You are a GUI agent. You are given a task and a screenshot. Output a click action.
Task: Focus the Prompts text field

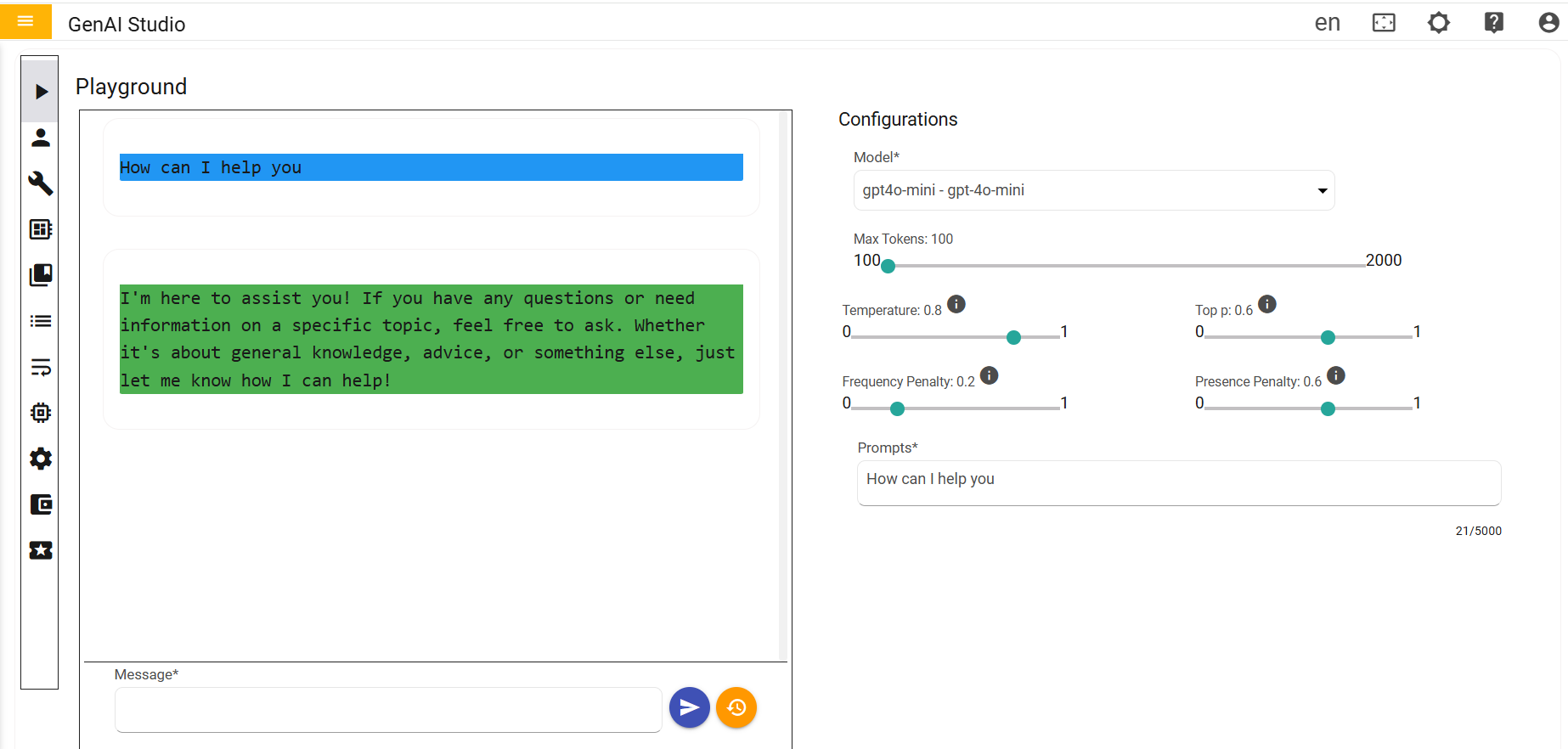1179,483
